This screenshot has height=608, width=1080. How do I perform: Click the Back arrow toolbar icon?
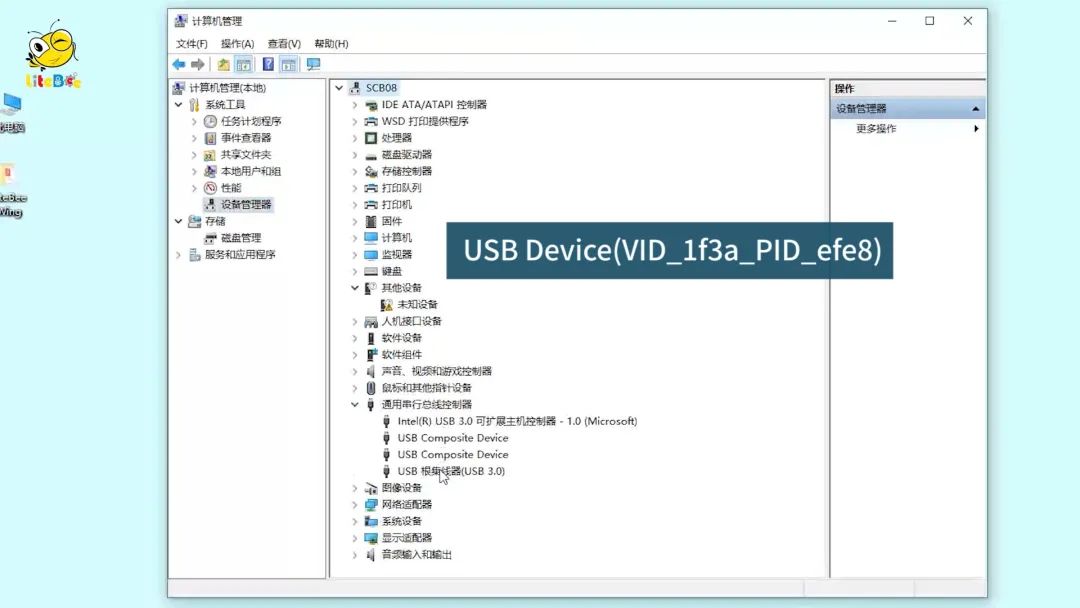pos(179,64)
